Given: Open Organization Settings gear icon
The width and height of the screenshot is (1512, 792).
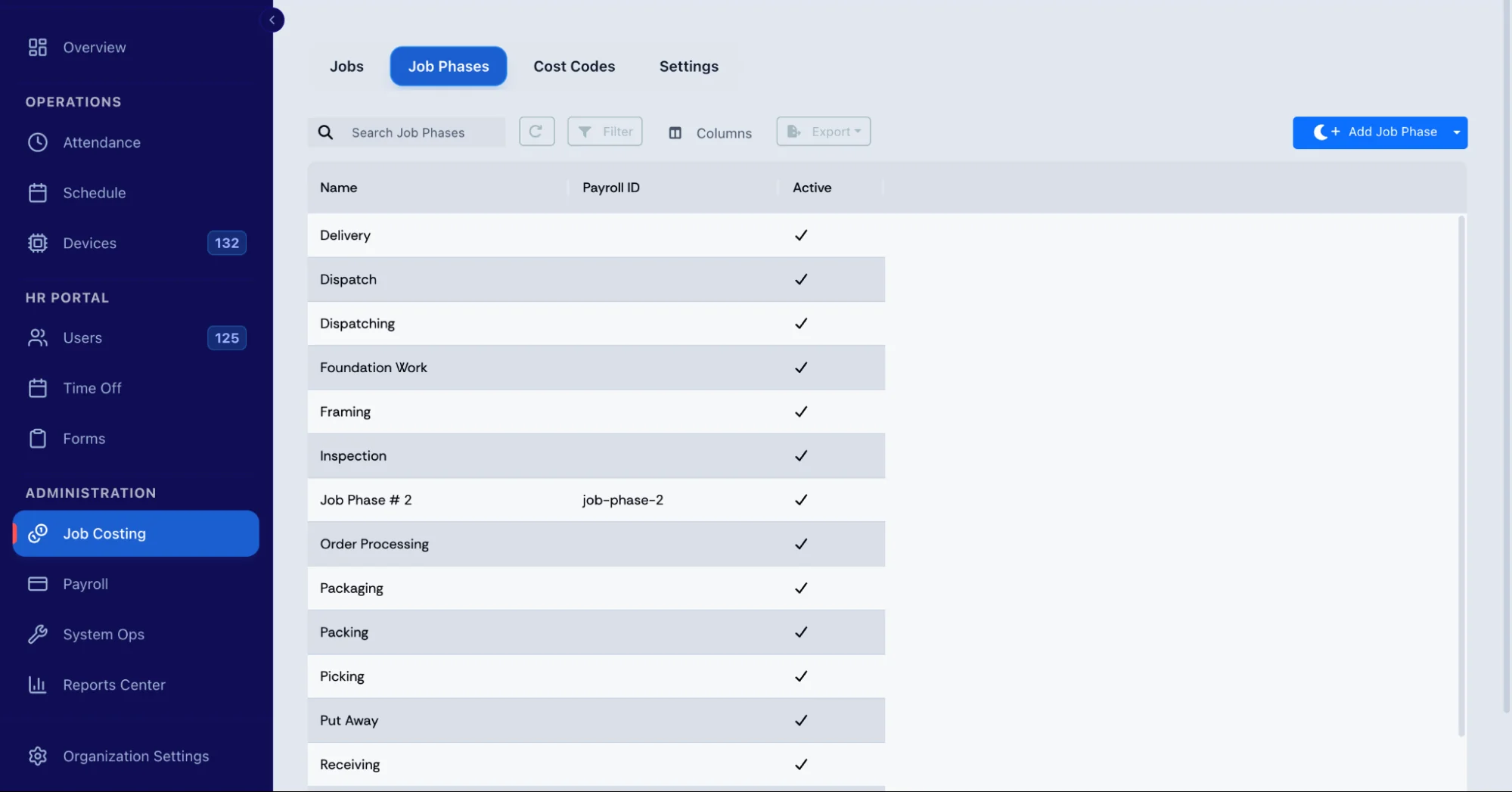Looking at the screenshot, I should pyautogui.click(x=38, y=756).
